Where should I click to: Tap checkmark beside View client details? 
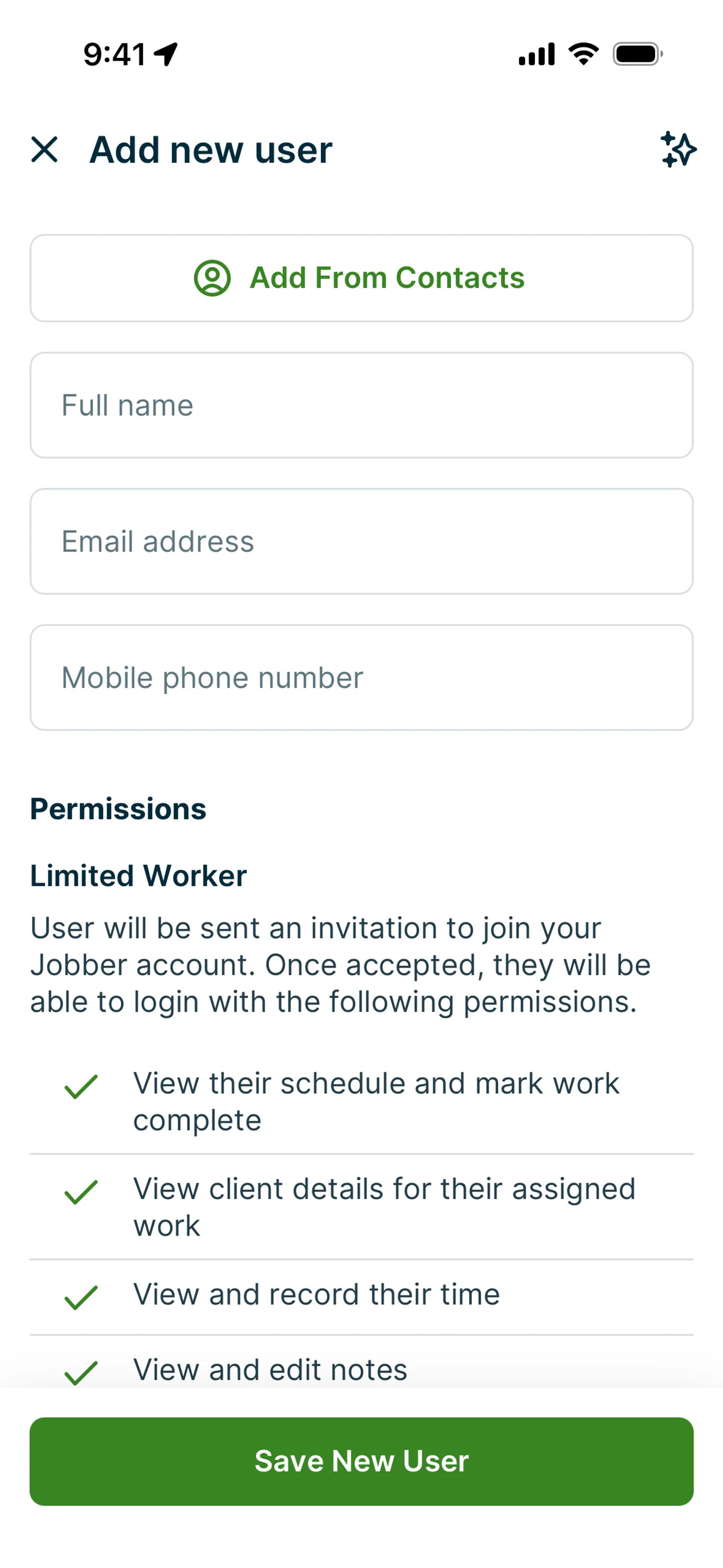coord(81,1192)
